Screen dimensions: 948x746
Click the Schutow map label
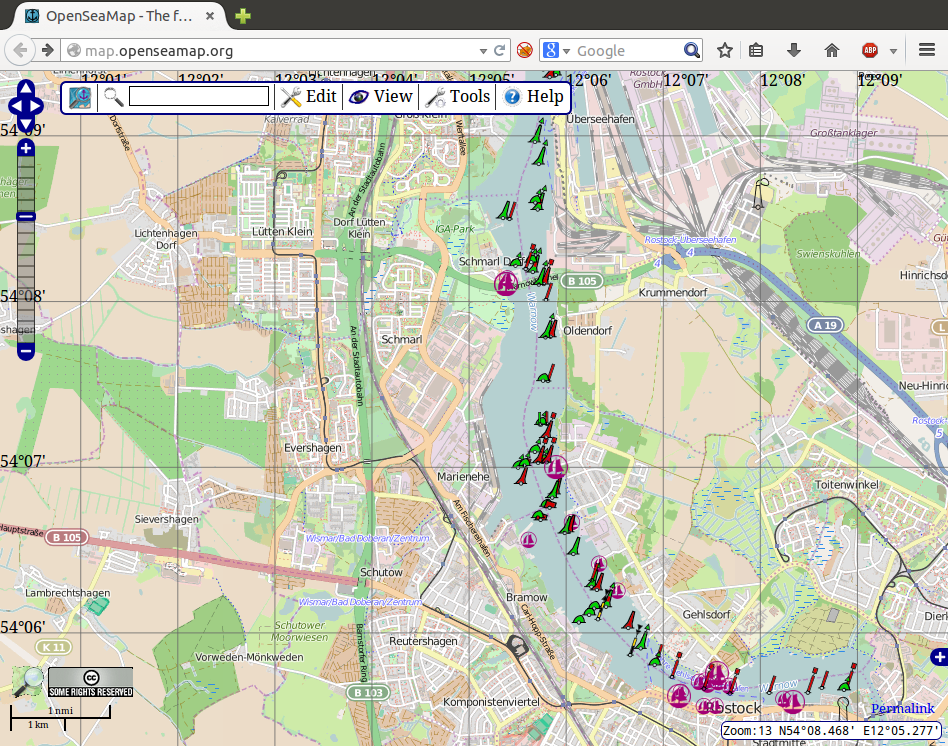point(381,572)
